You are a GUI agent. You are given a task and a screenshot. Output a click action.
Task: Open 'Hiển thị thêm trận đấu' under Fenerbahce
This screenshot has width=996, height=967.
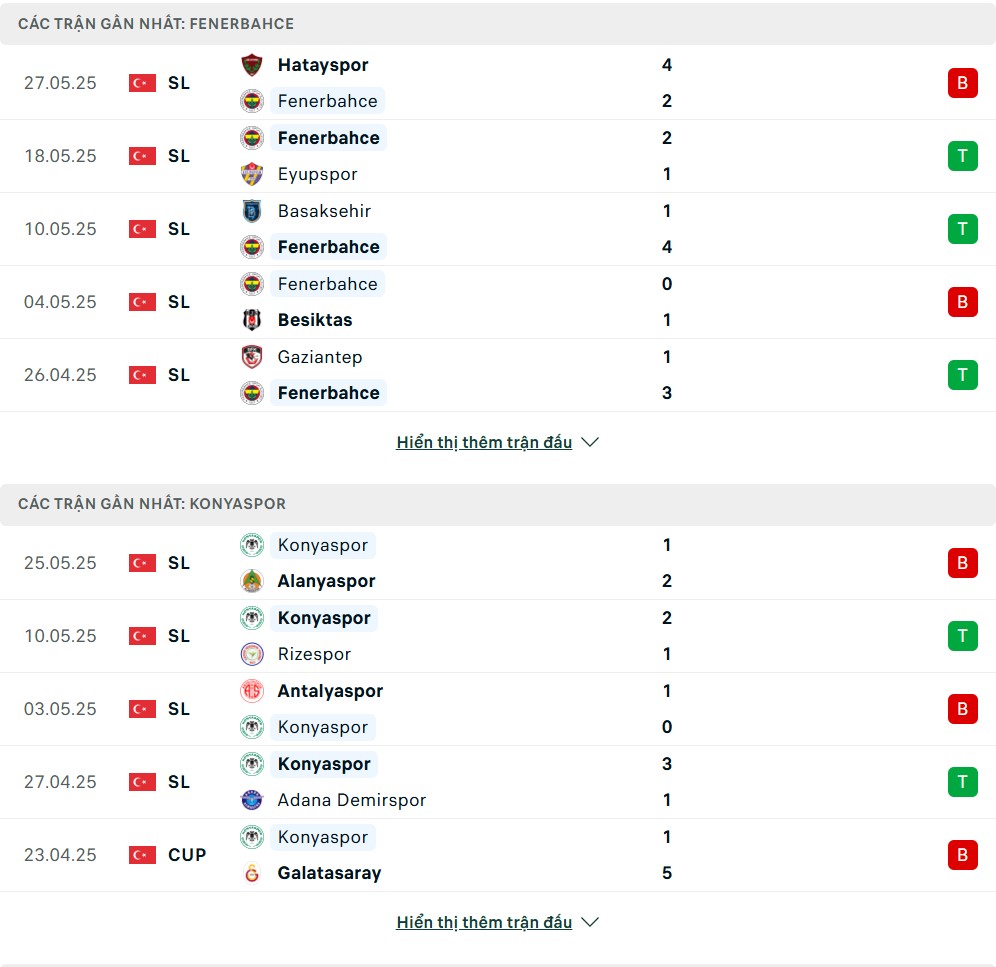484,442
